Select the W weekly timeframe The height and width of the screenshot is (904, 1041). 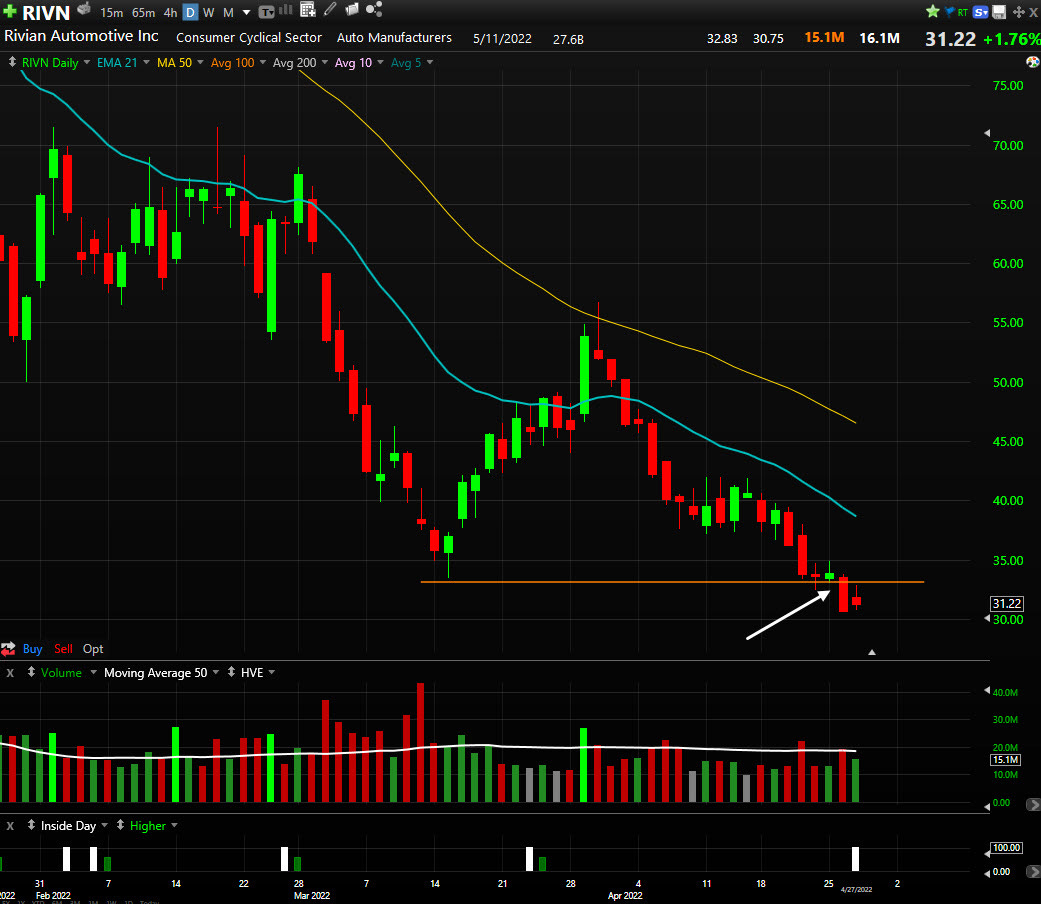[208, 13]
